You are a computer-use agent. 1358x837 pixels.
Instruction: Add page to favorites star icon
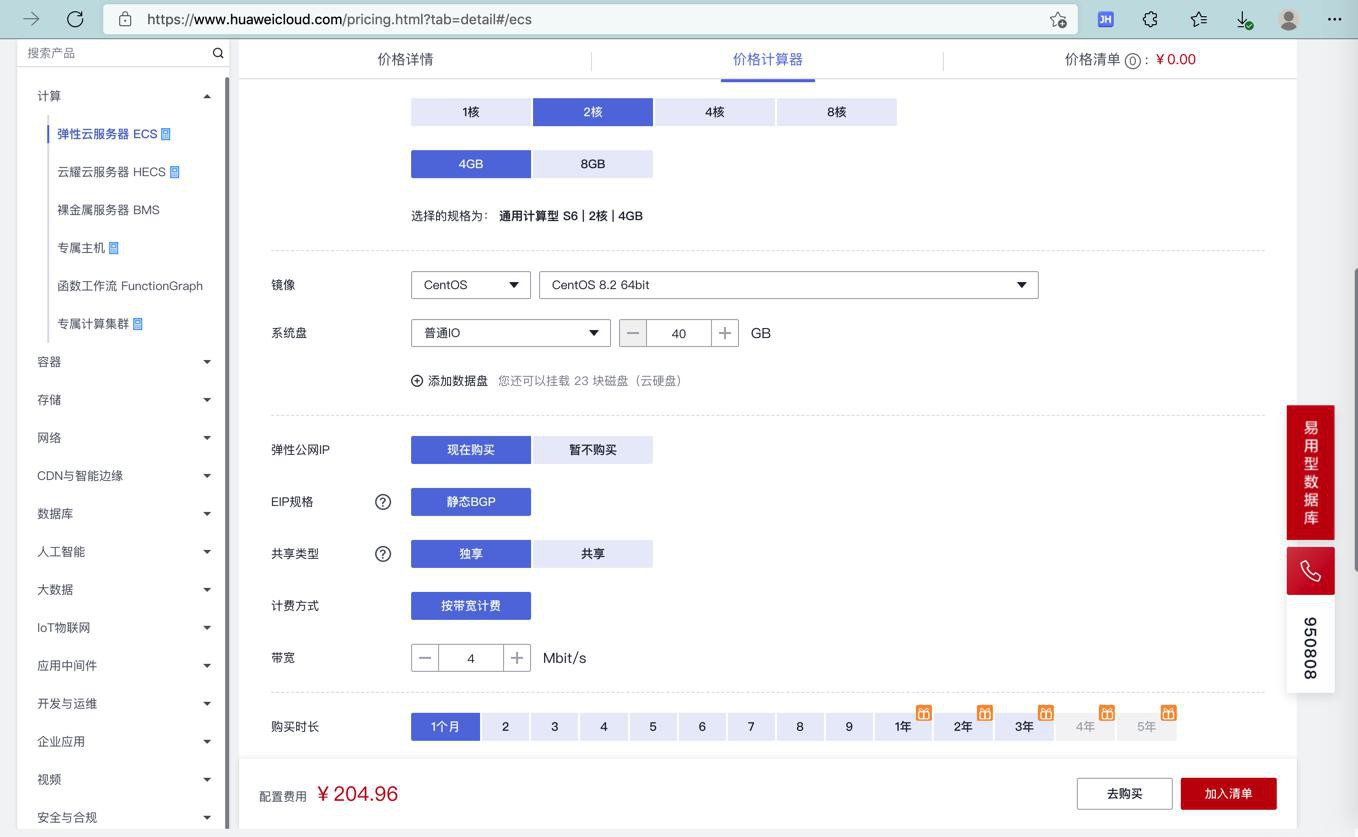coord(1058,19)
